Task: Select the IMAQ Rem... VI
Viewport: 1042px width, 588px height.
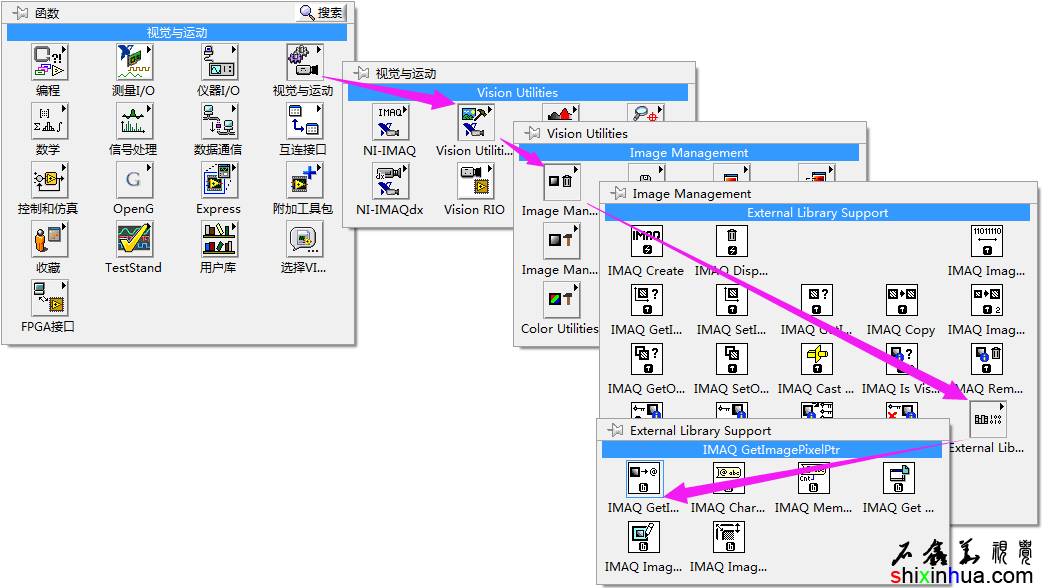Action: tap(987, 360)
